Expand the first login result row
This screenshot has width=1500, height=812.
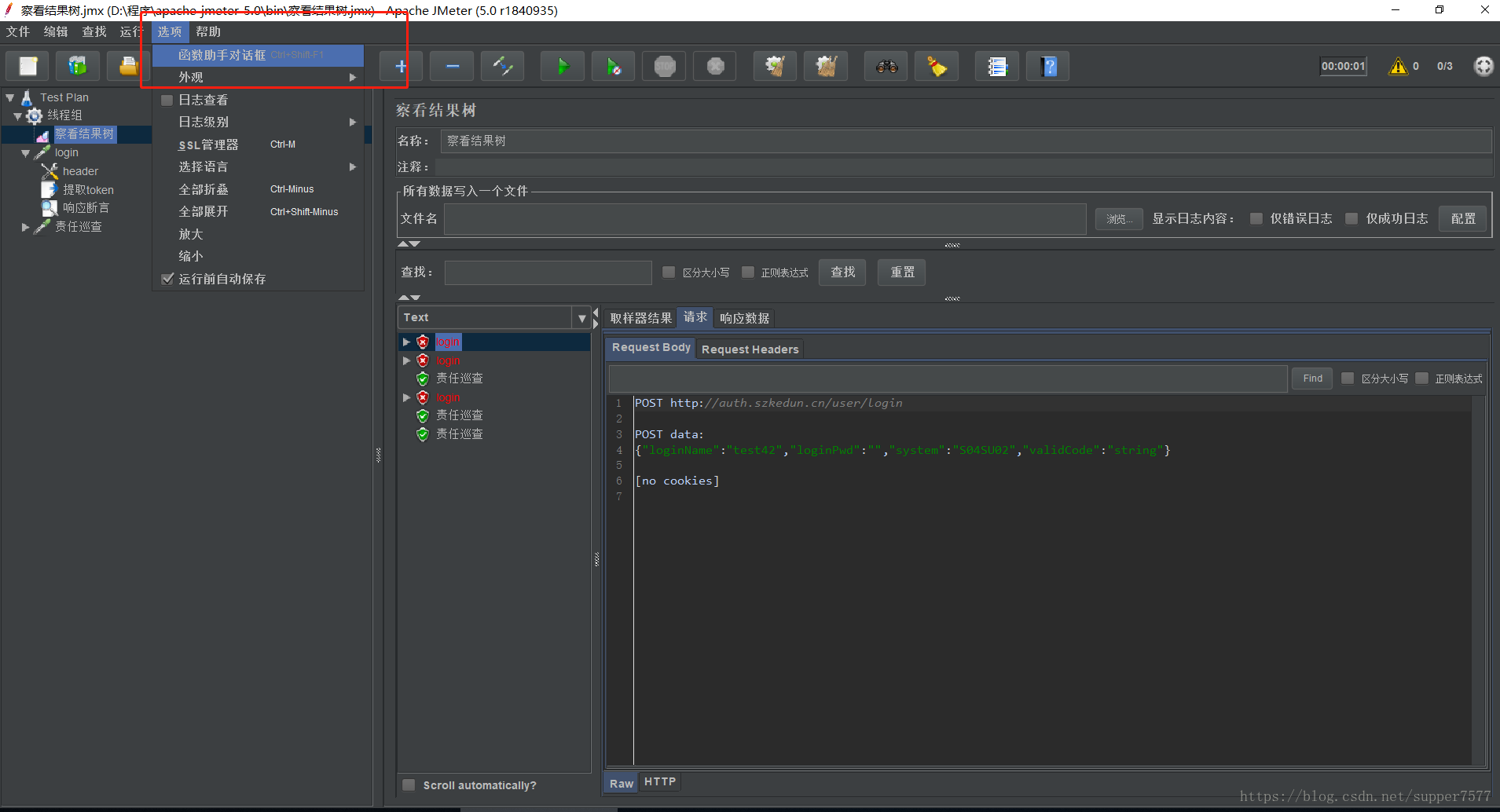tap(406, 342)
